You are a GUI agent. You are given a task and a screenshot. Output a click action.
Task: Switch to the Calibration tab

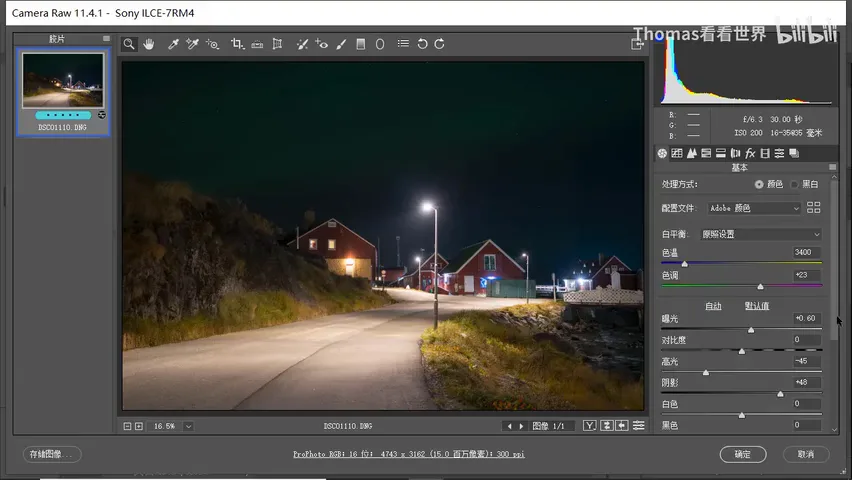point(765,153)
